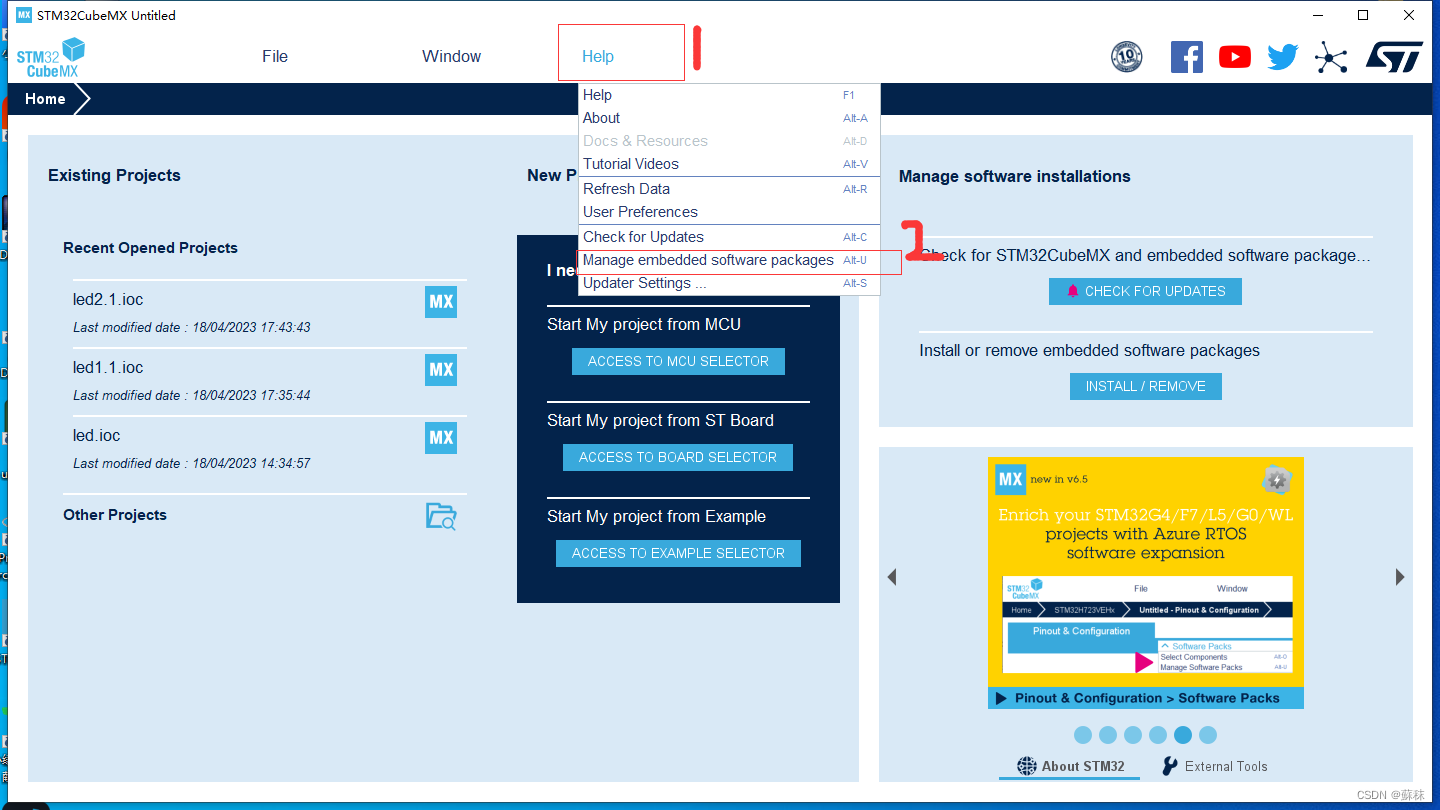Click the CHECK FOR UPDATES button
The width and height of the screenshot is (1440, 810).
[x=1145, y=291]
